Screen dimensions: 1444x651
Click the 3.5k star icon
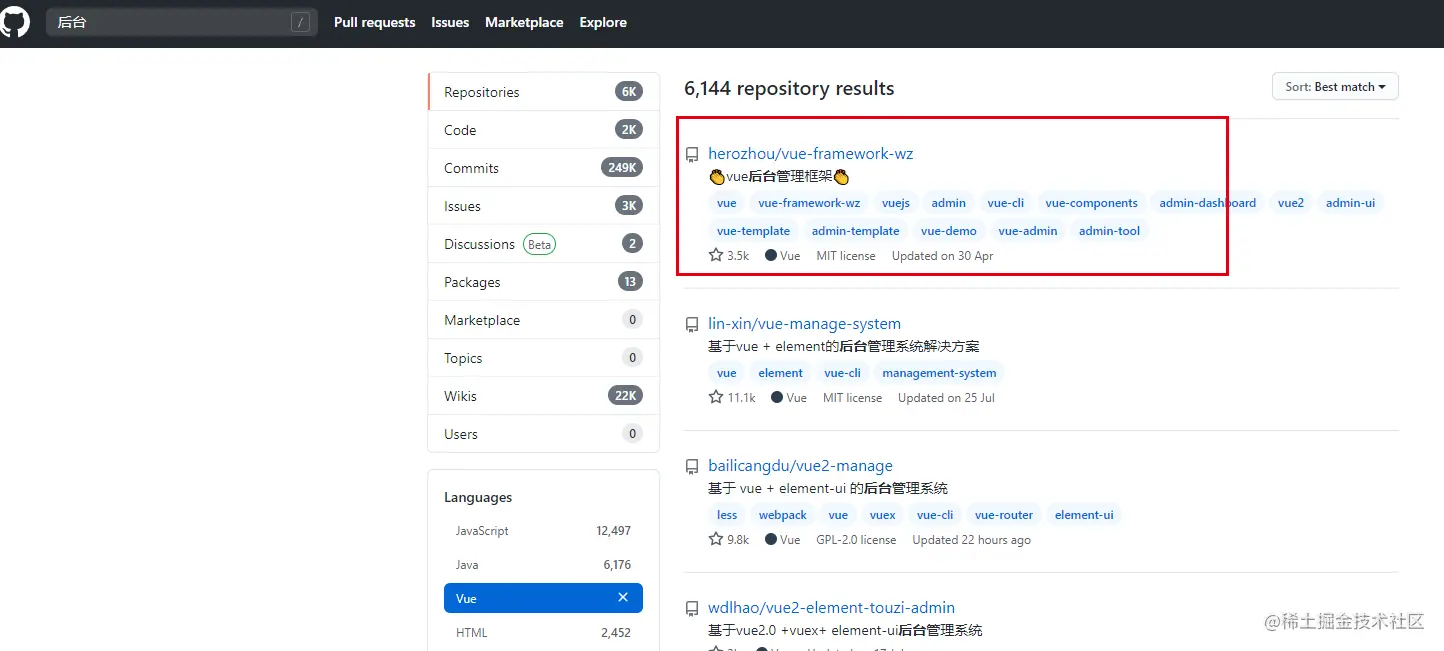tap(716, 256)
